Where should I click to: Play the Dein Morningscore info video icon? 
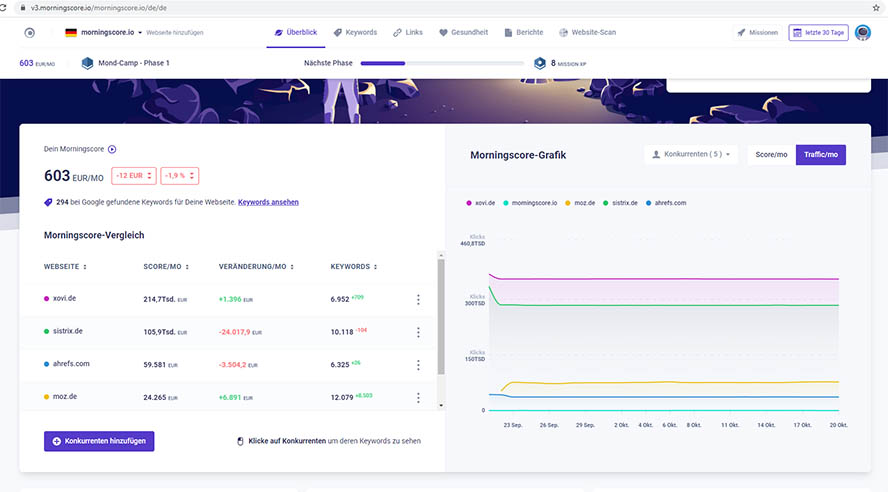point(112,149)
